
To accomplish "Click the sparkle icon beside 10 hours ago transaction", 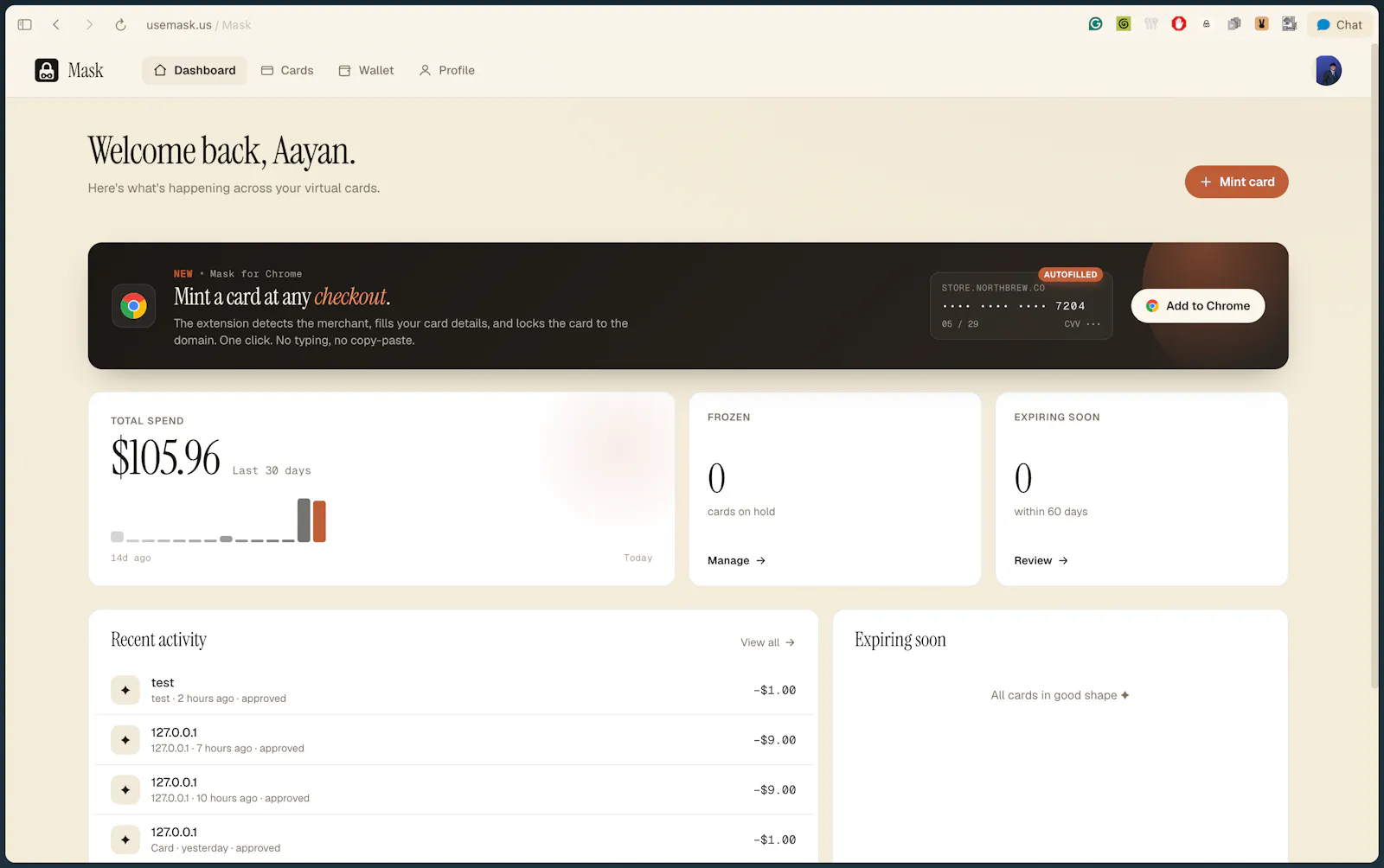I will [x=125, y=789].
